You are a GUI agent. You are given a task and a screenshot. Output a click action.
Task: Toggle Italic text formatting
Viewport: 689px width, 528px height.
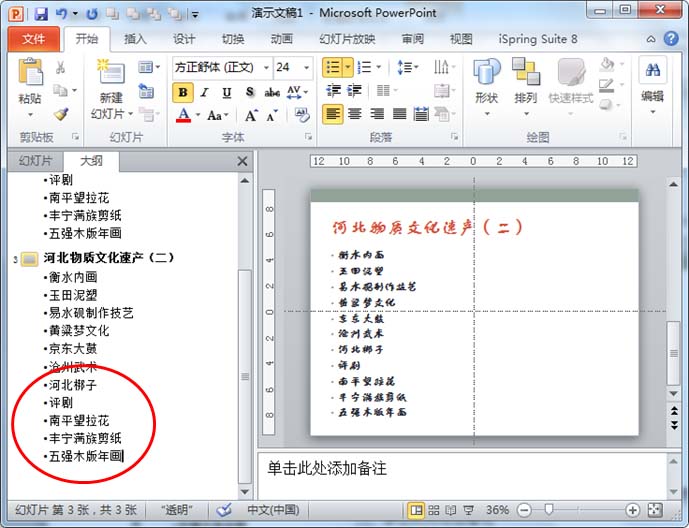click(205, 92)
